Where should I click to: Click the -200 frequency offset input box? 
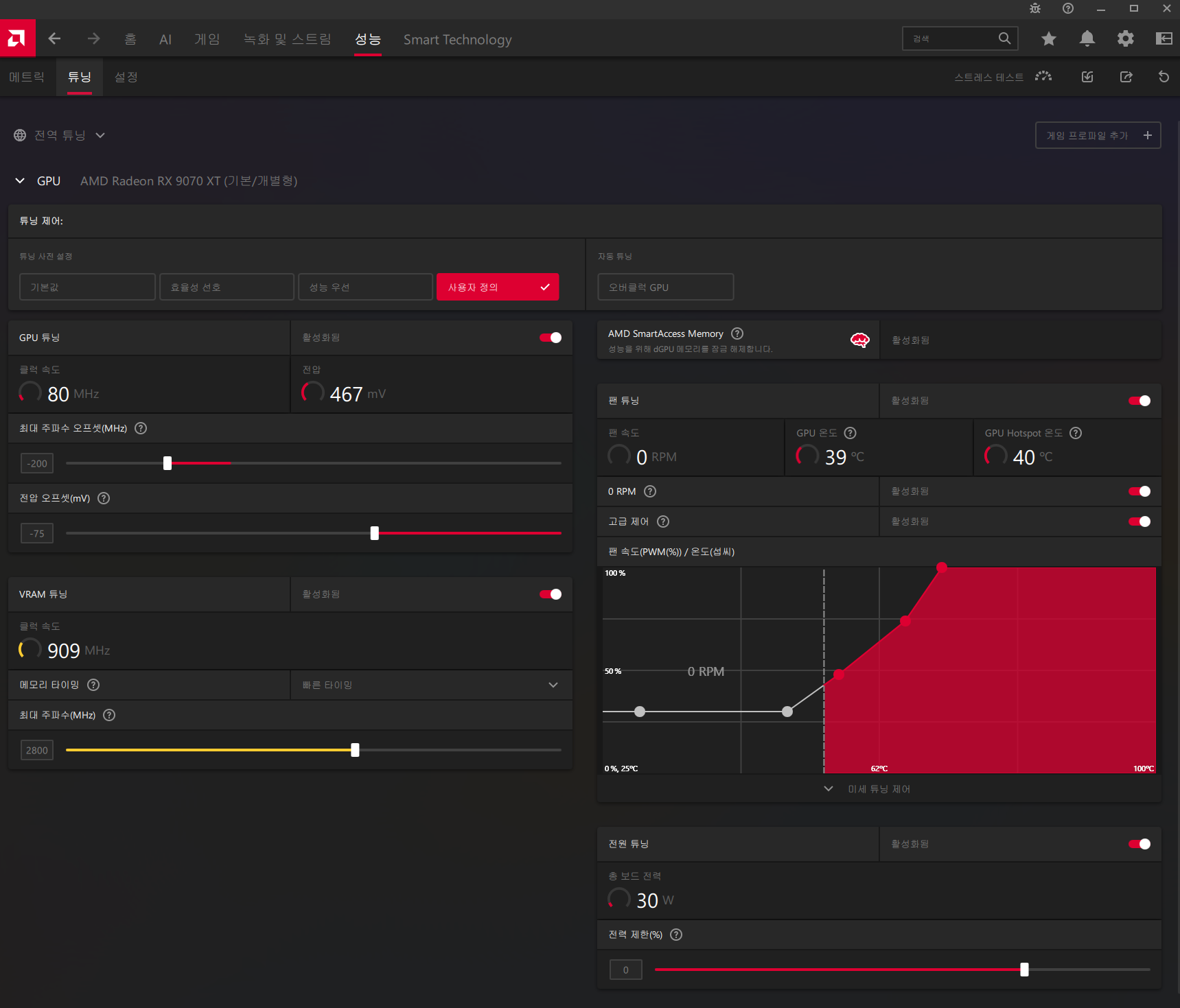tap(37, 463)
